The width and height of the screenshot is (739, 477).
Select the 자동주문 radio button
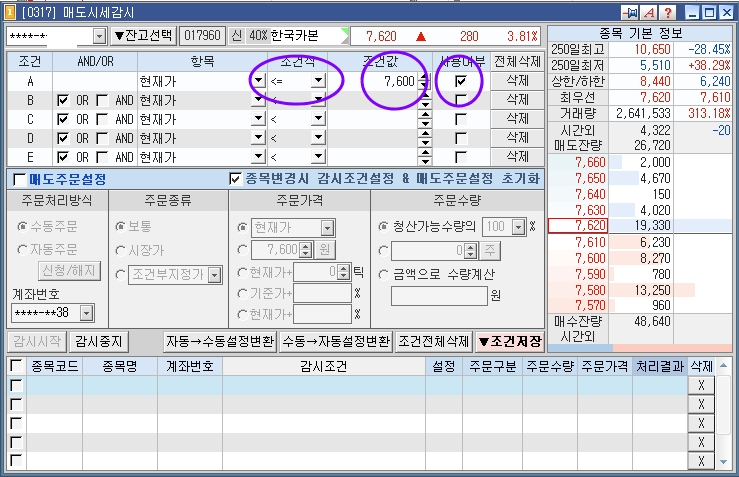(23, 249)
